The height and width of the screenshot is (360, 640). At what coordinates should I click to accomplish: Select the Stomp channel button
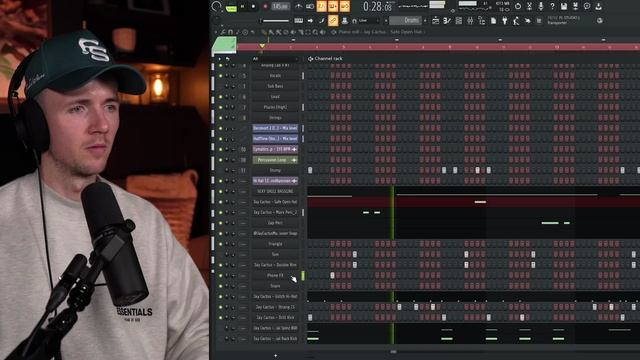tap(275, 171)
